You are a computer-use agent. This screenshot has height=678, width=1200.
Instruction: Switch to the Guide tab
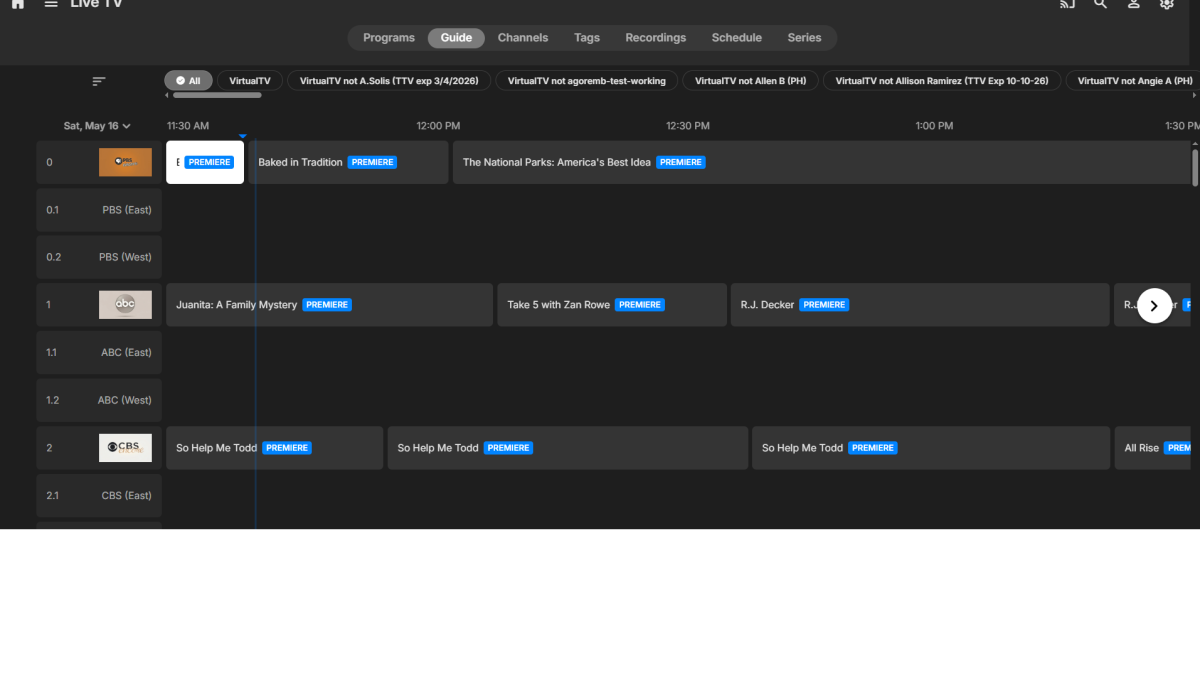[x=456, y=38]
